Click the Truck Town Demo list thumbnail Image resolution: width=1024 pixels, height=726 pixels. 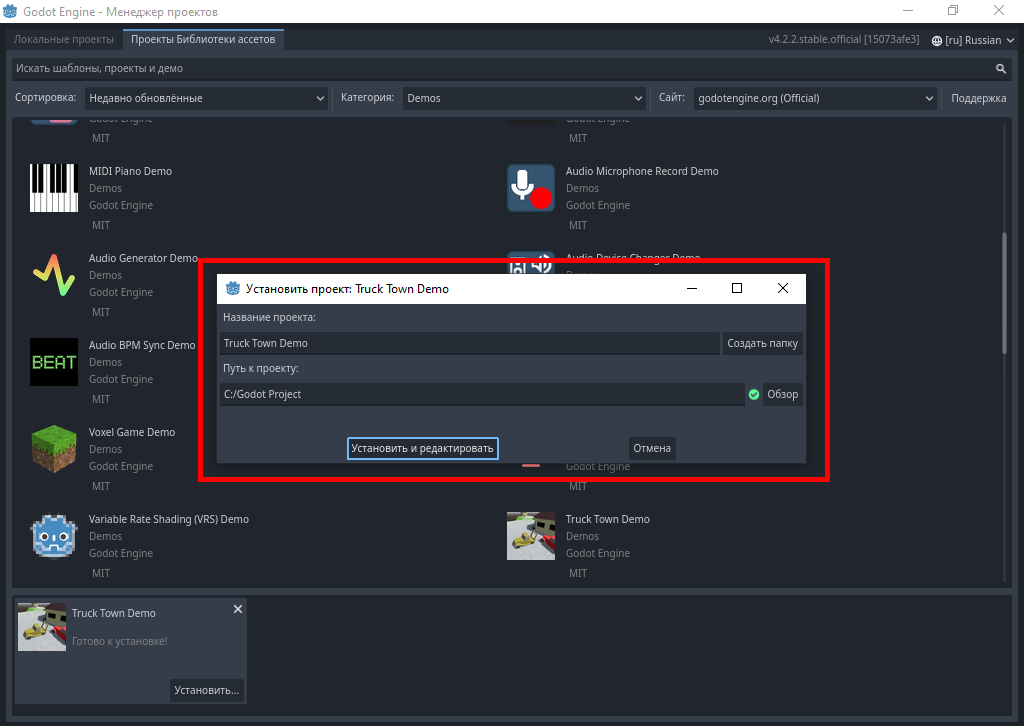click(530, 536)
